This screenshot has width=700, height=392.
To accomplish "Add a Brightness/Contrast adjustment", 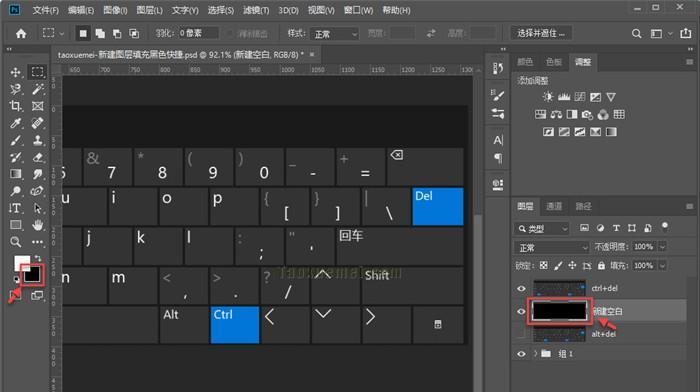I will coord(548,97).
